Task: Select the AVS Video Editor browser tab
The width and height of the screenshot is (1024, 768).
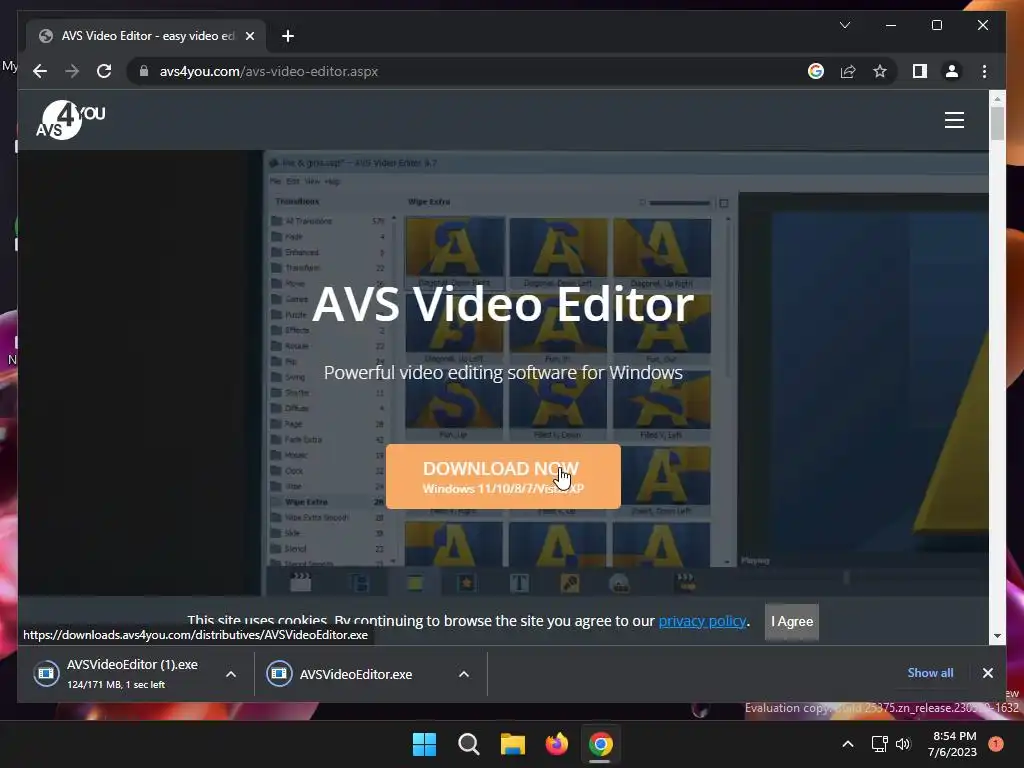Action: (146, 36)
